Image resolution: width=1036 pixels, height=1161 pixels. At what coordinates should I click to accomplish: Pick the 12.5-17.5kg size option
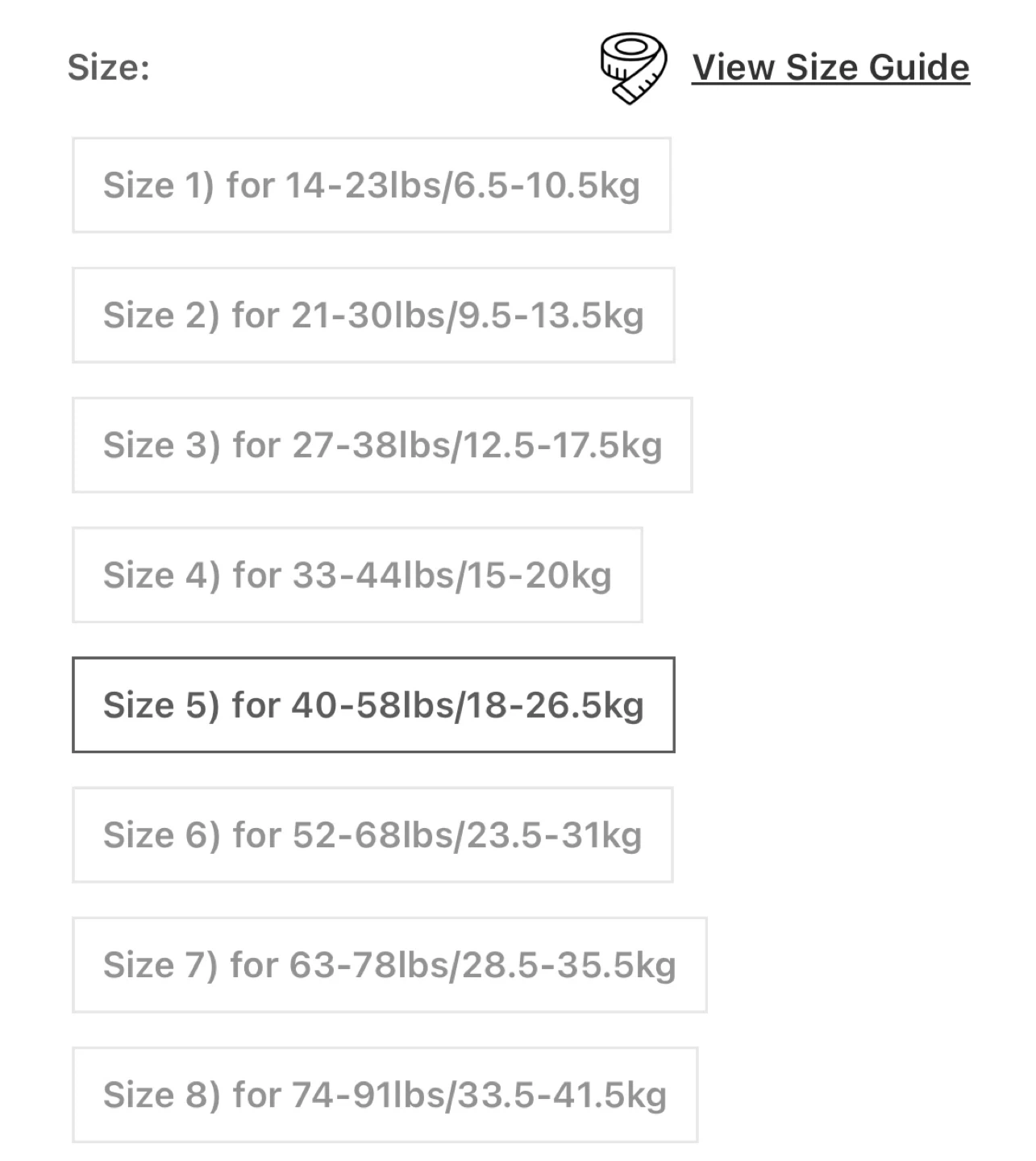(x=382, y=445)
